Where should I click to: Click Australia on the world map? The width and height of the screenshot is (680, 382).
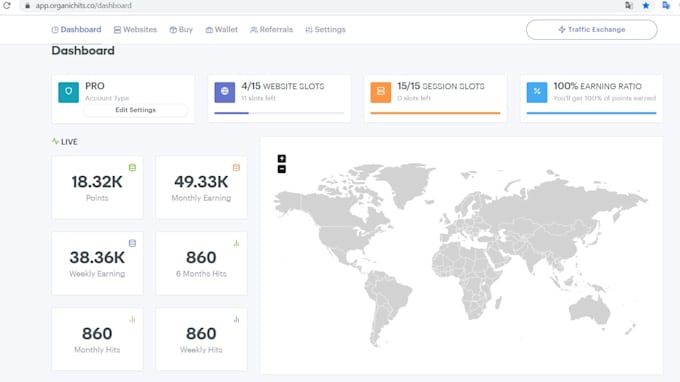pyautogui.click(x=589, y=309)
